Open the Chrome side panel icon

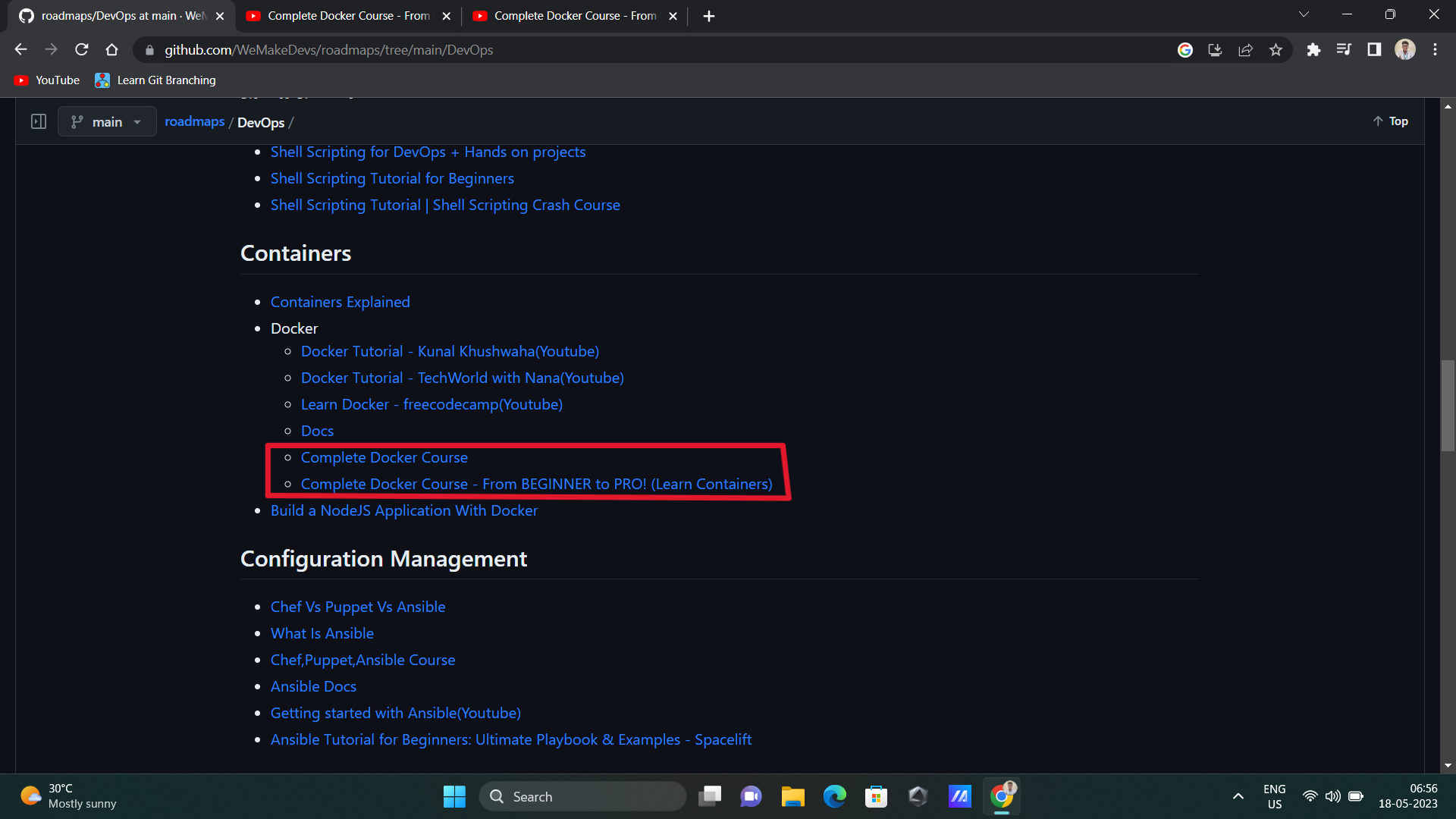1374,49
